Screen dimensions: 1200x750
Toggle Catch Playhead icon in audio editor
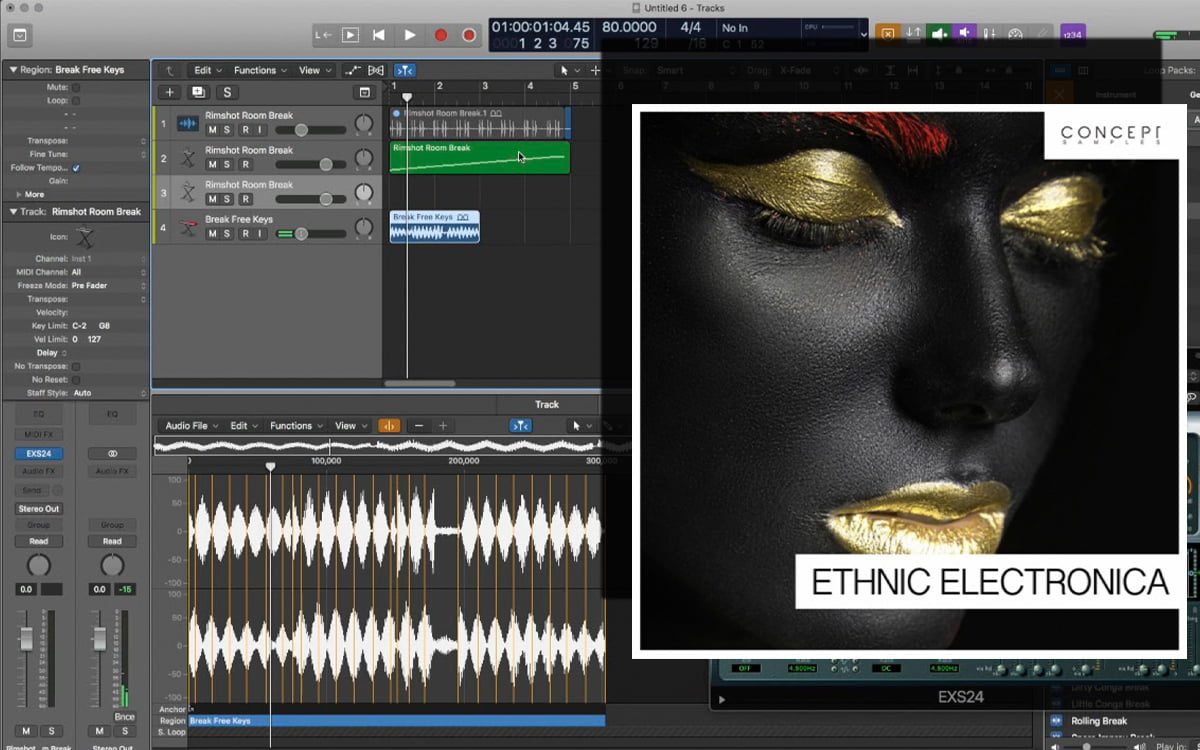click(520, 425)
